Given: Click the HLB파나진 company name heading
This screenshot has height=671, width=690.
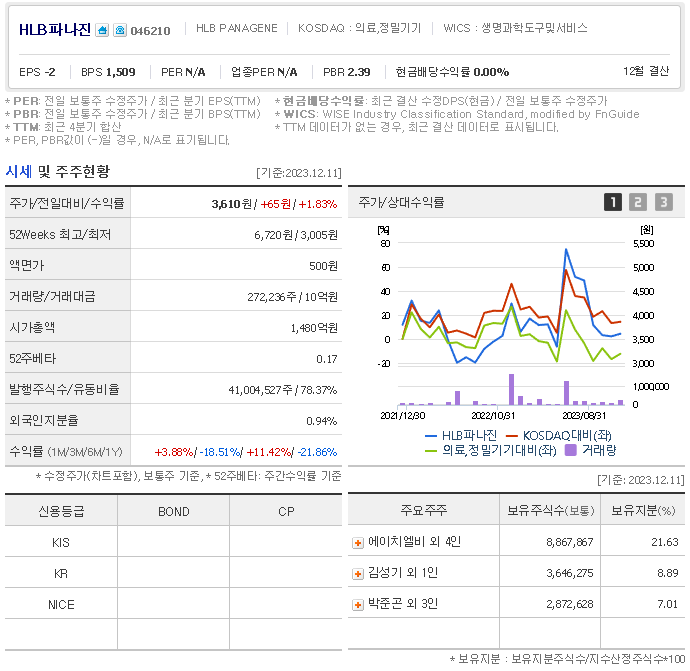Looking at the screenshot, I should click(x=55, y=29).
